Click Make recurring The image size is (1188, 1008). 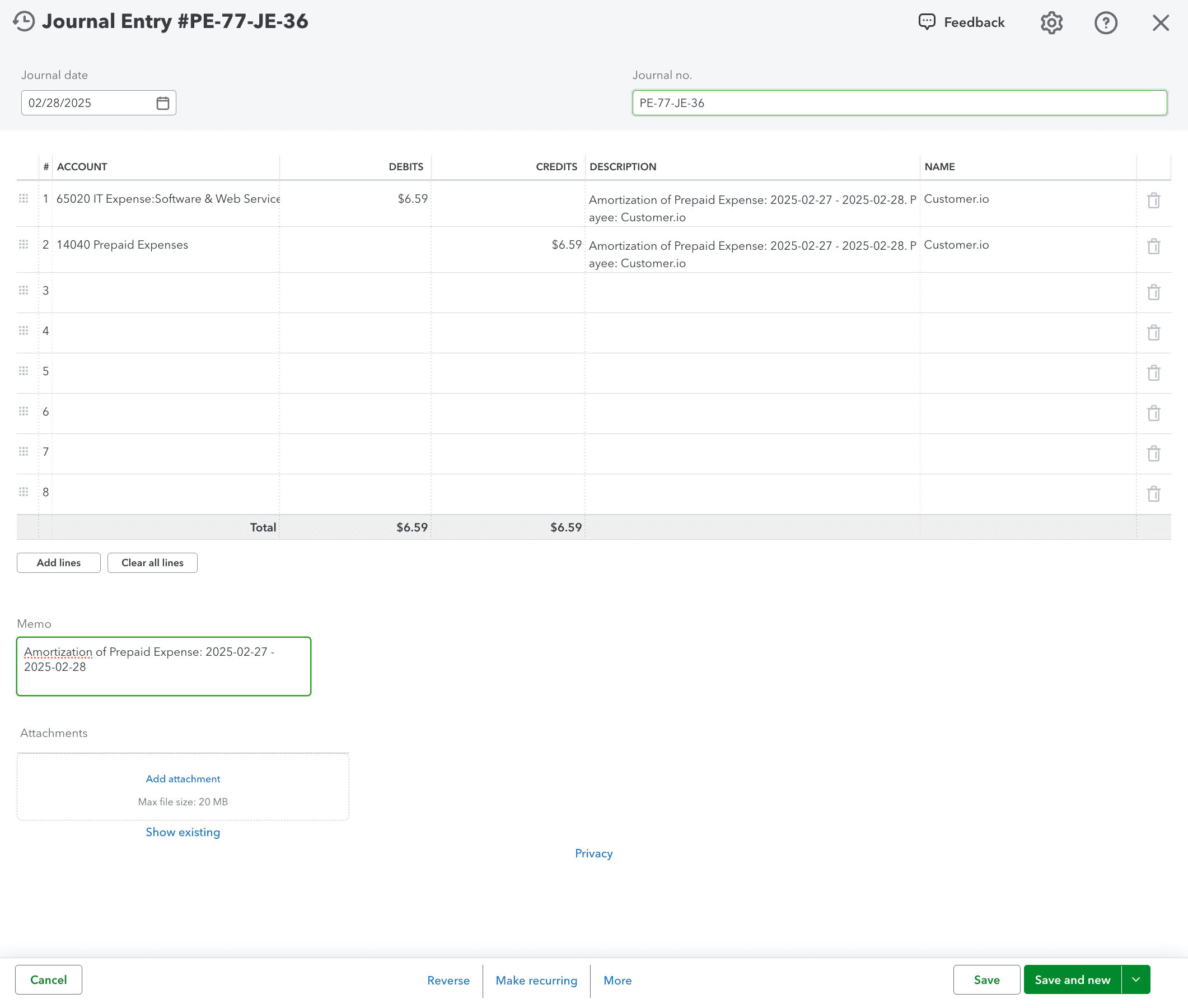click(536, 980)
